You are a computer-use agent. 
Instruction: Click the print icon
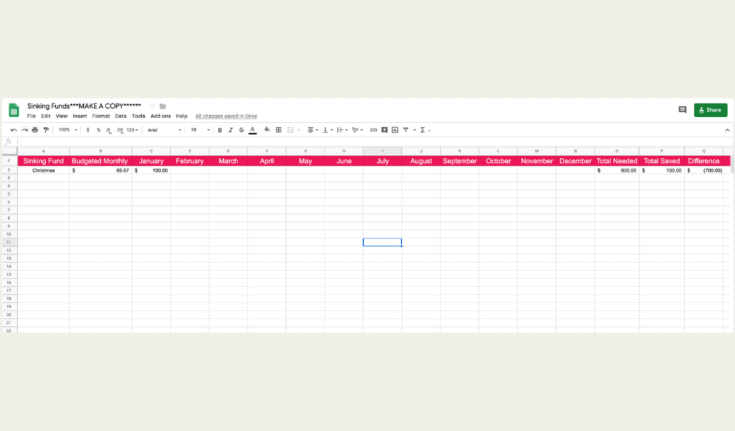pyautogui.click(x=35, y=130)
